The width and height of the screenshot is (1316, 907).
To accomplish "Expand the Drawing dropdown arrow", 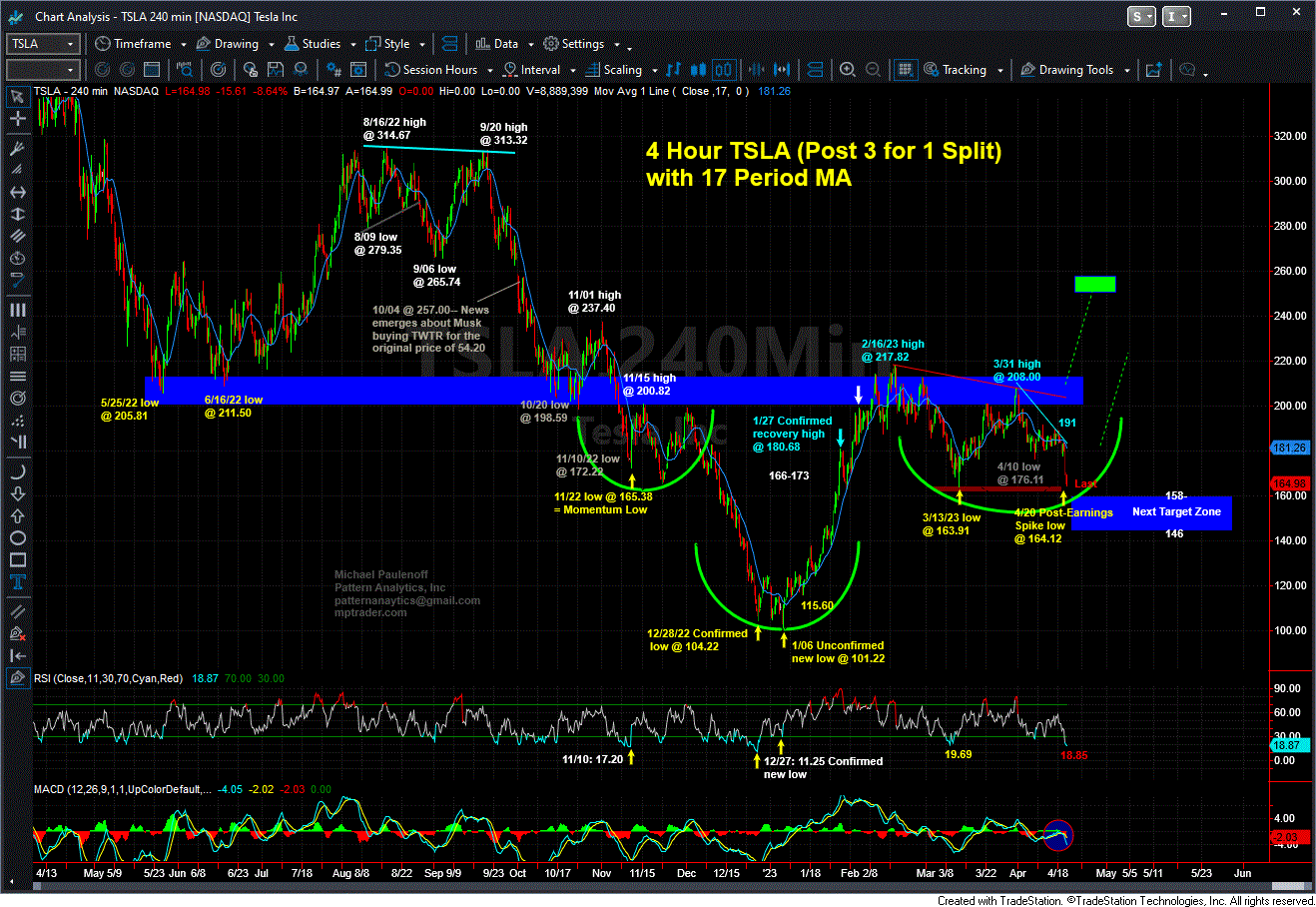I will coord(270,45).
